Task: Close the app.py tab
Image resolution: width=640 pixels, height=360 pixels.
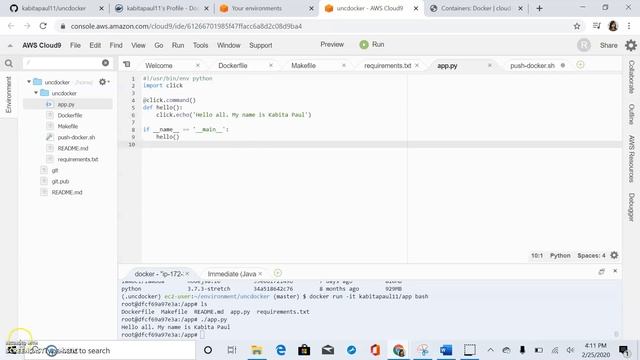Action: coord(489,65)
